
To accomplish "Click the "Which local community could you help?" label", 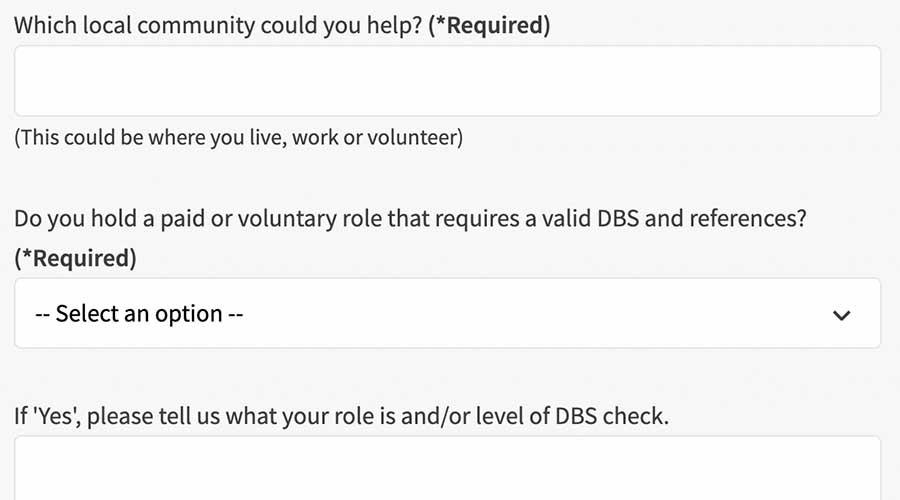I will (x=217, y=26).
